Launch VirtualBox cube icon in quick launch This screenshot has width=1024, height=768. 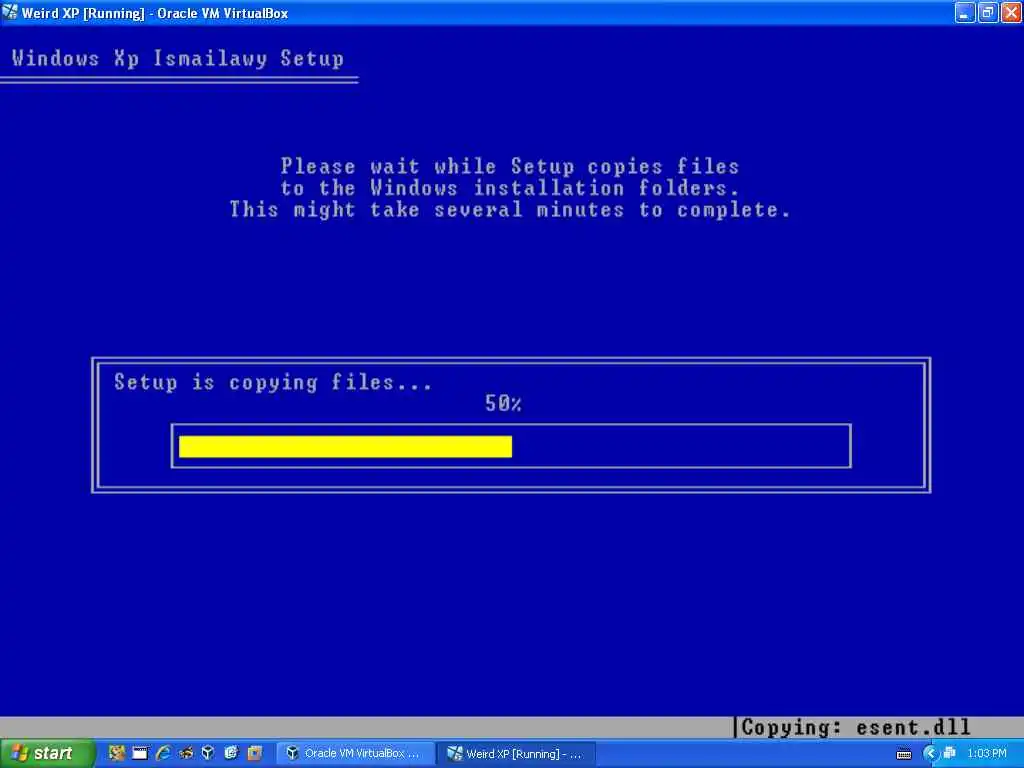(208, 753)
